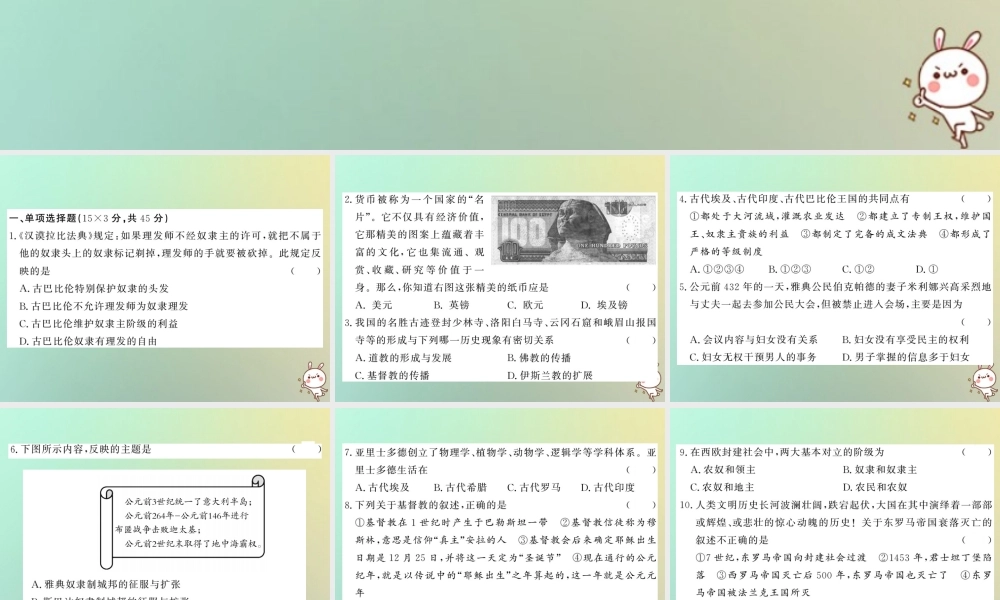
Task: Click scroll line 公元前2世纪末取得了地中海霸权
Action: coord(193,544)
